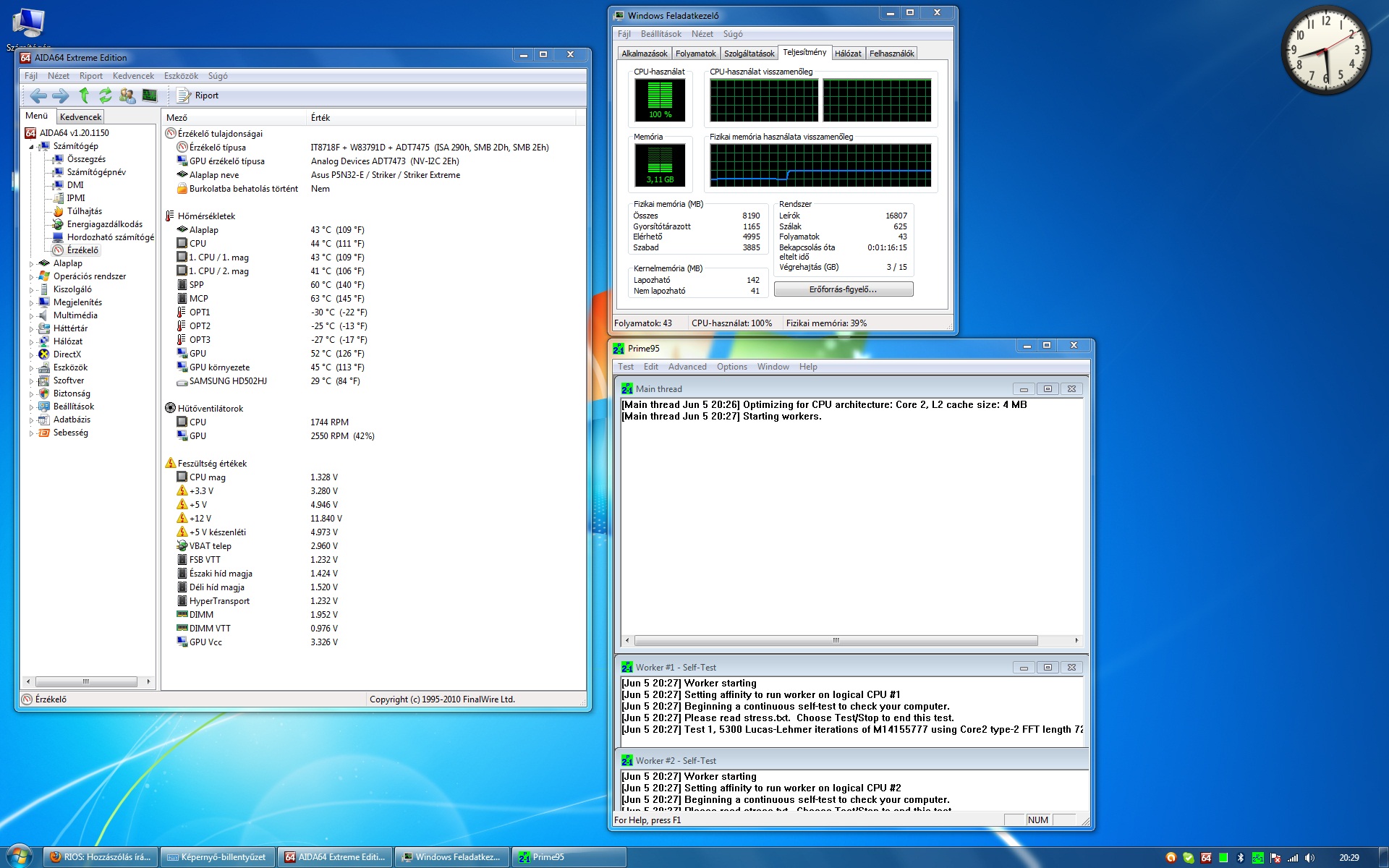Viewport: 1389px width, 868px height.
Task: Open the Options menu in Prime95
Action: coord(732,367)
